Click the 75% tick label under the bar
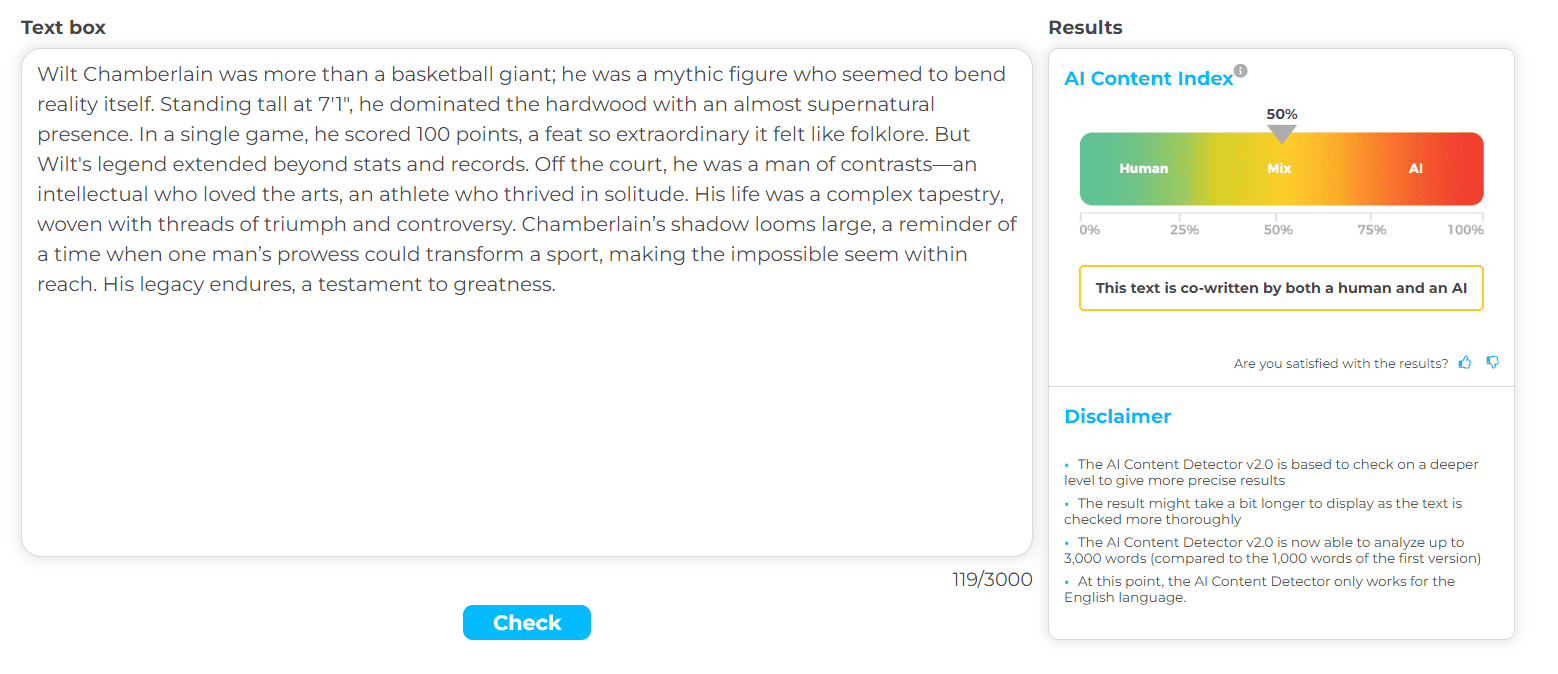 pos(1372,230)
